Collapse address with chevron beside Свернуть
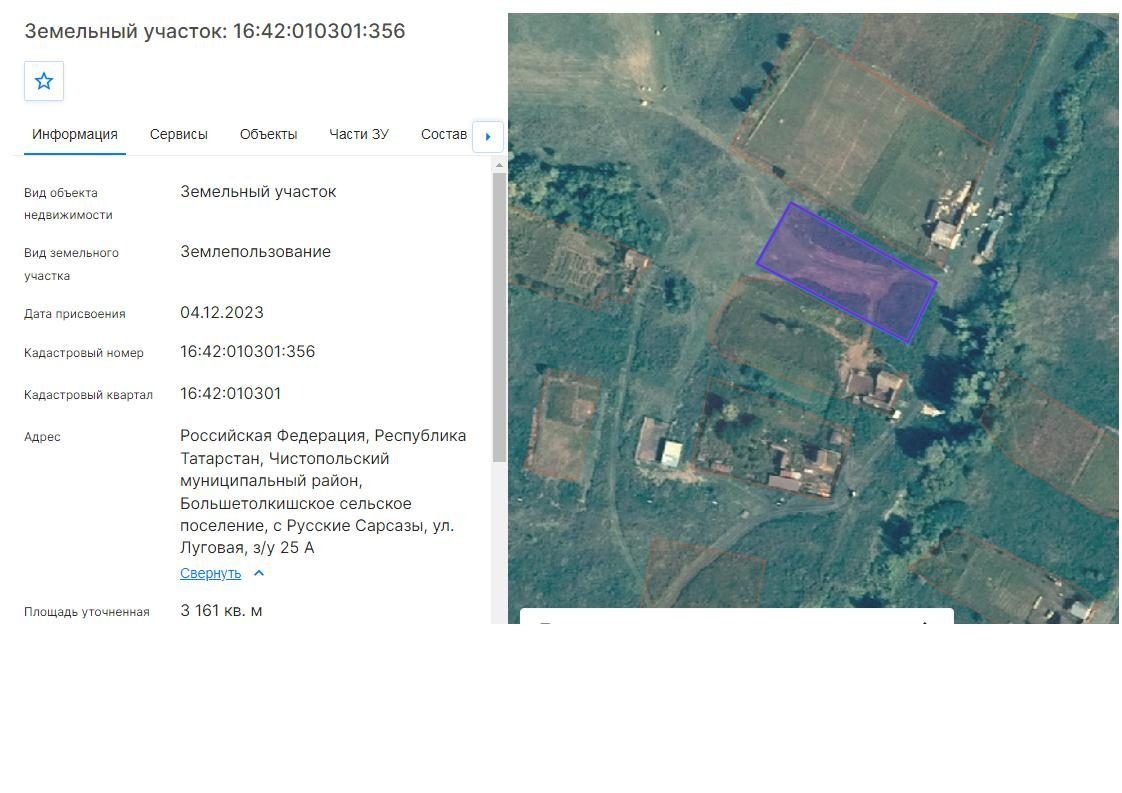Image resolution: width=1122 pixels, height=793 pixels. (259, 573)
